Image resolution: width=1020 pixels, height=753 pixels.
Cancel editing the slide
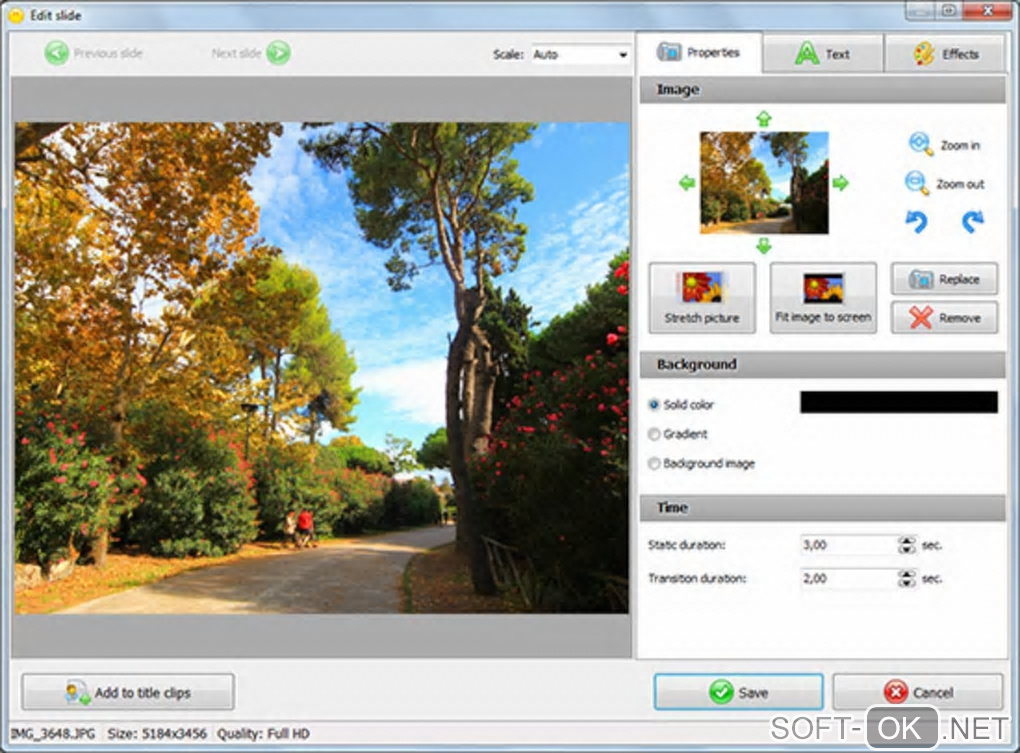pos(918,692)
